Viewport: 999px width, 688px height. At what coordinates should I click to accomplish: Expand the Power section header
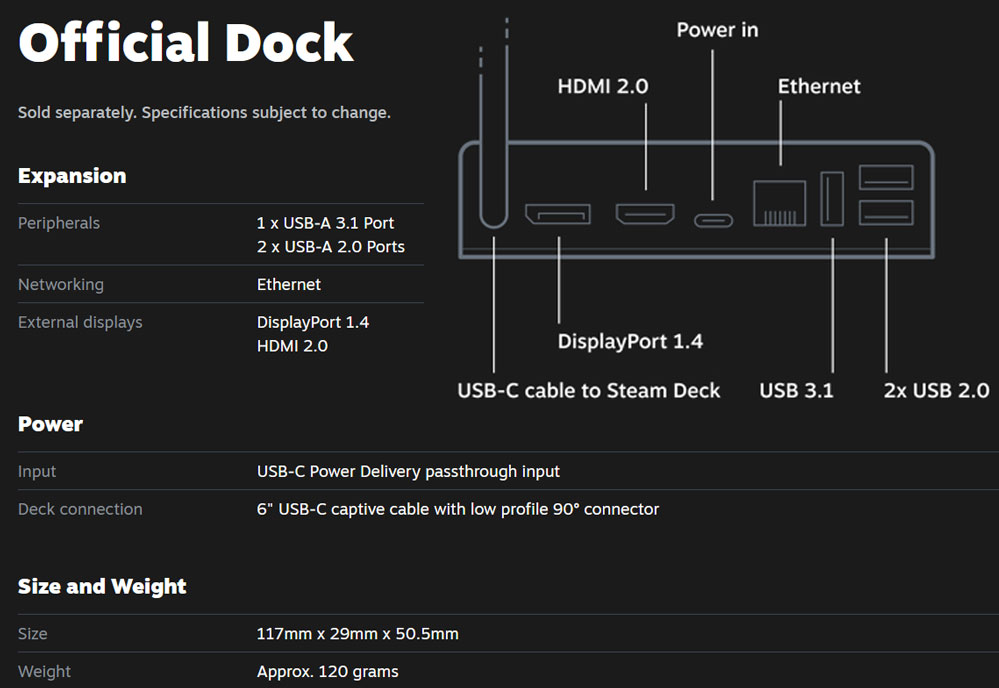(x=49, y=424)
